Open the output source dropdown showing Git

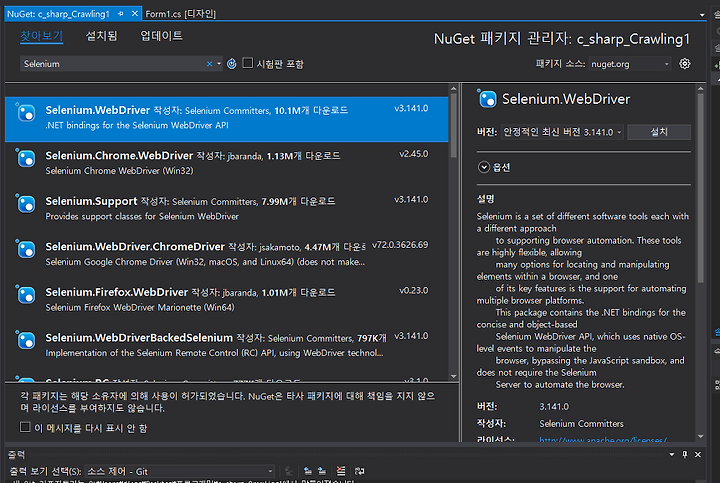[x=180, y=471]
